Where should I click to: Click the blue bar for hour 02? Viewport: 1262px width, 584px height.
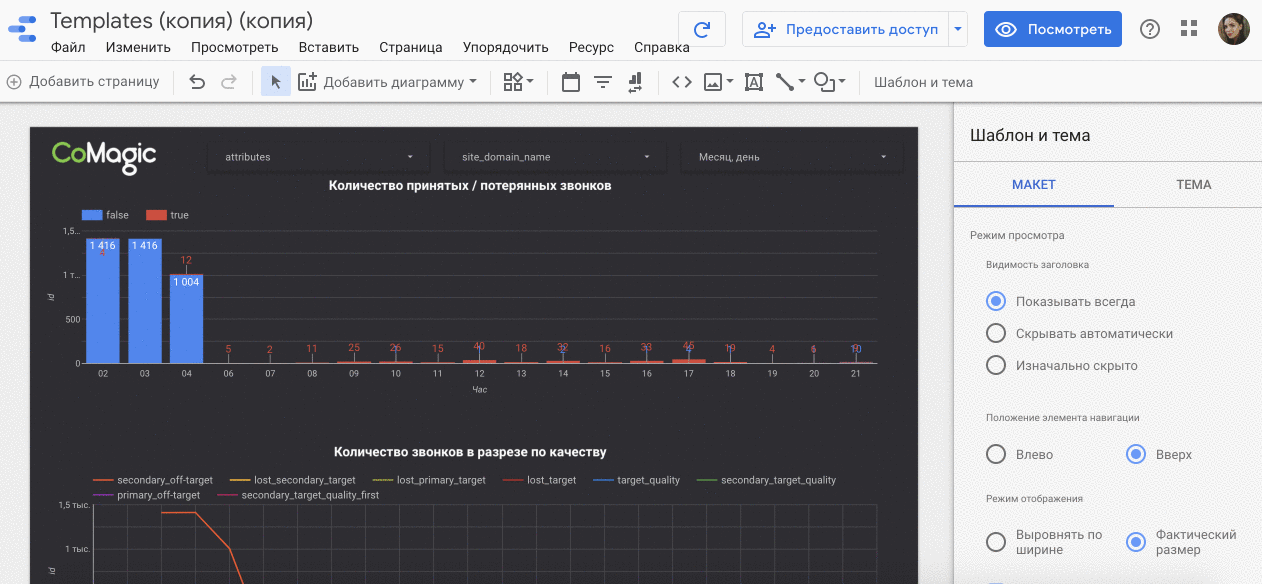coord(103,301)
